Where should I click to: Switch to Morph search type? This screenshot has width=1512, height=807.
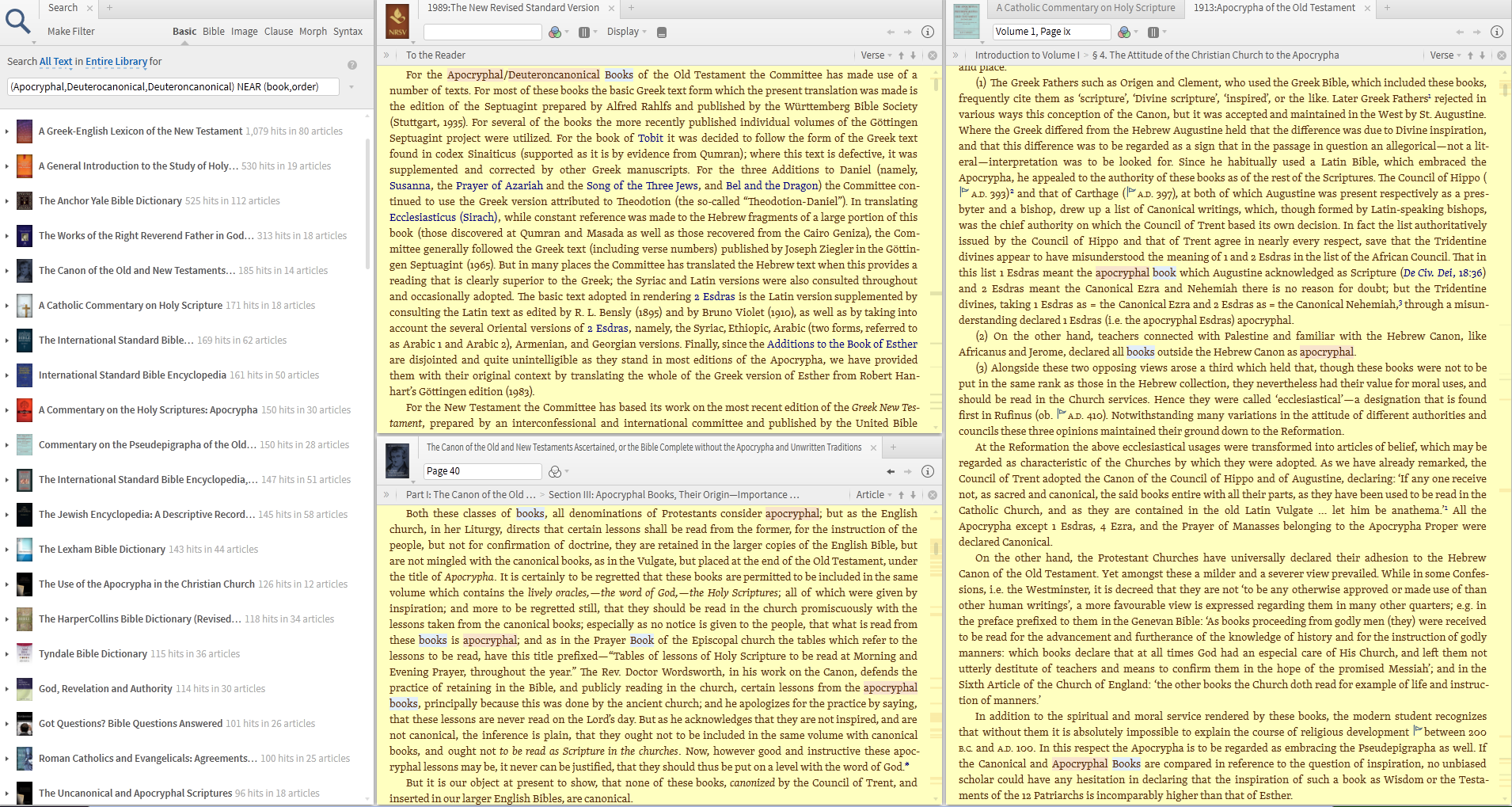pos(313,32)
